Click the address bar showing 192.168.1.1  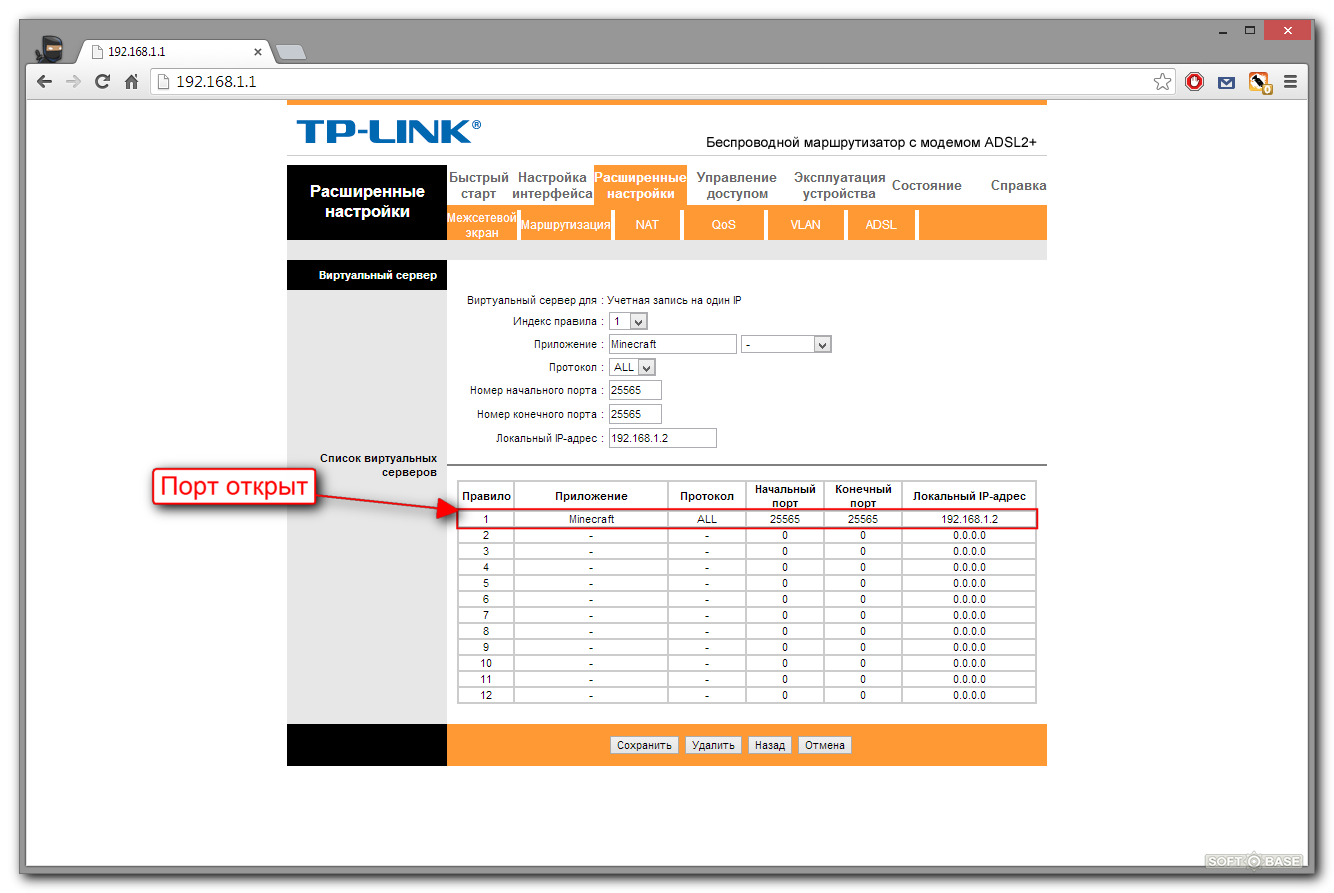tap(660, 82)
